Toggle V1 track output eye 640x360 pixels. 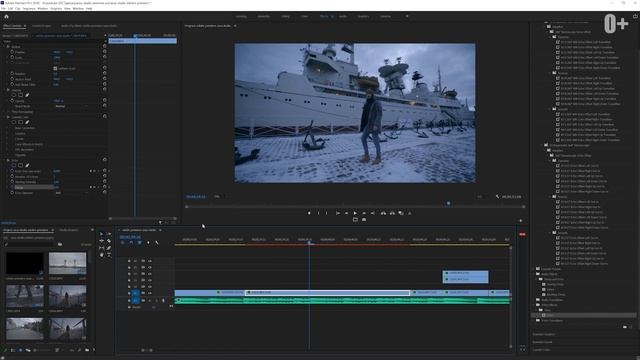(149, 293)
